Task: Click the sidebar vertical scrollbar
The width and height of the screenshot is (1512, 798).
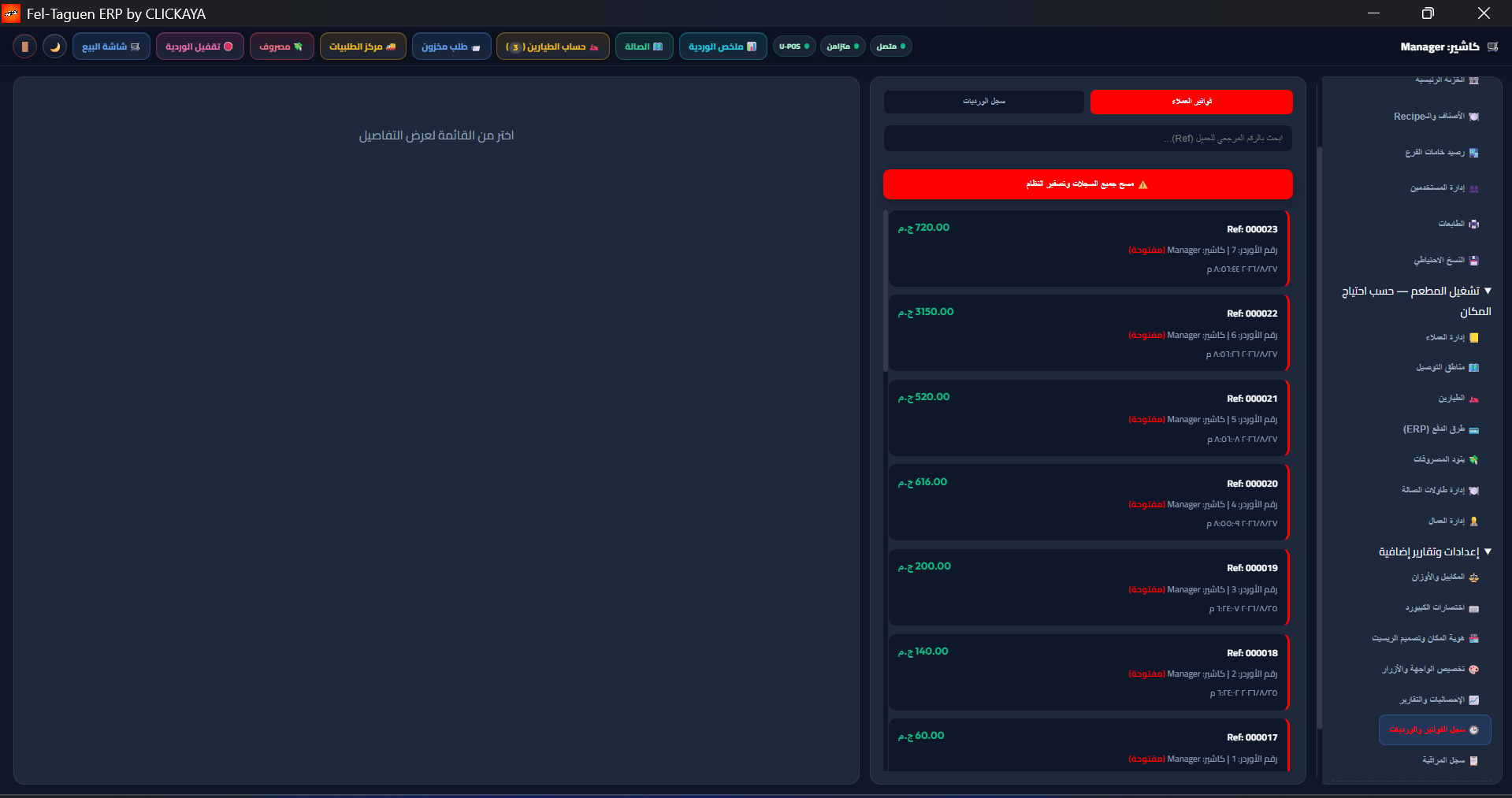Action: click(x=1320, y=437)
